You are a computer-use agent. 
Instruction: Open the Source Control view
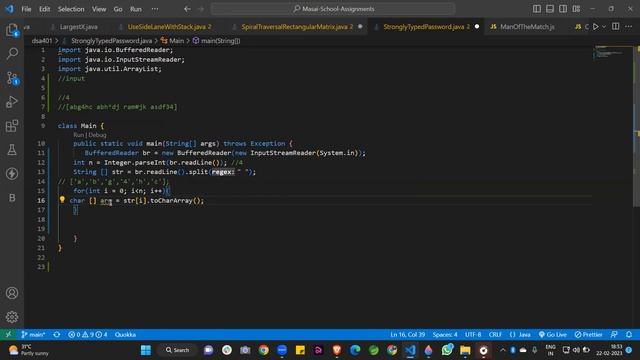(x=12, y=78)
